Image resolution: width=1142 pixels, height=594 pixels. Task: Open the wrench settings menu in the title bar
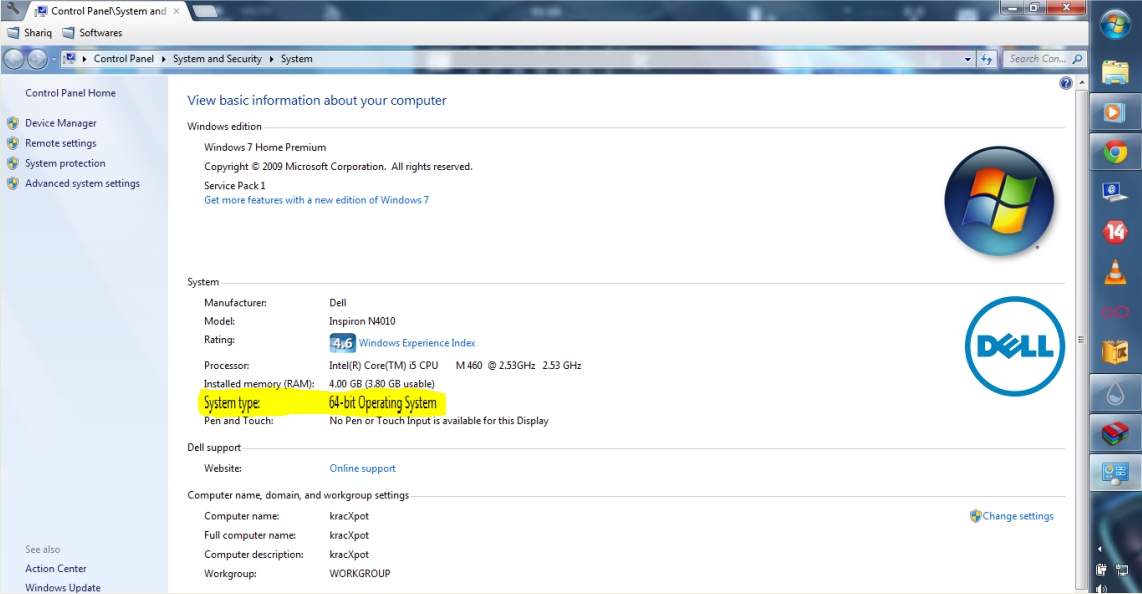(12, 9)
